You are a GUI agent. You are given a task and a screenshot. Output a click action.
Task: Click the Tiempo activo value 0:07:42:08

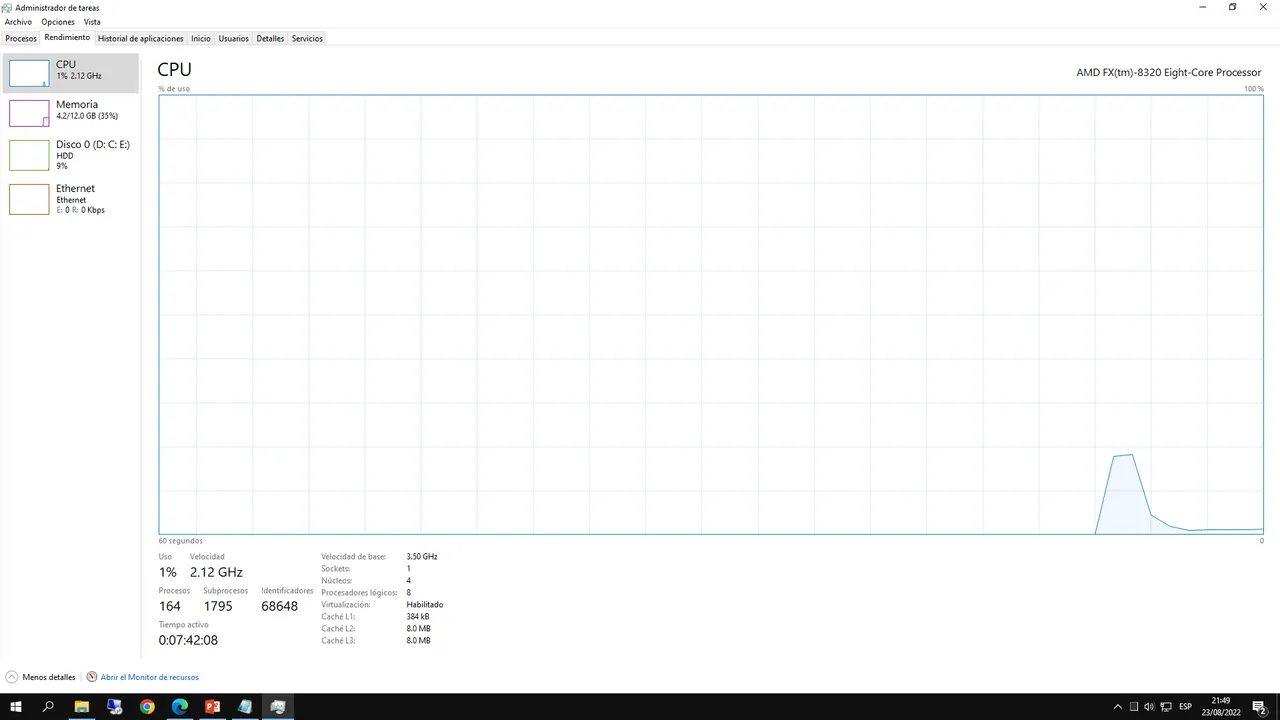[188, 640]
